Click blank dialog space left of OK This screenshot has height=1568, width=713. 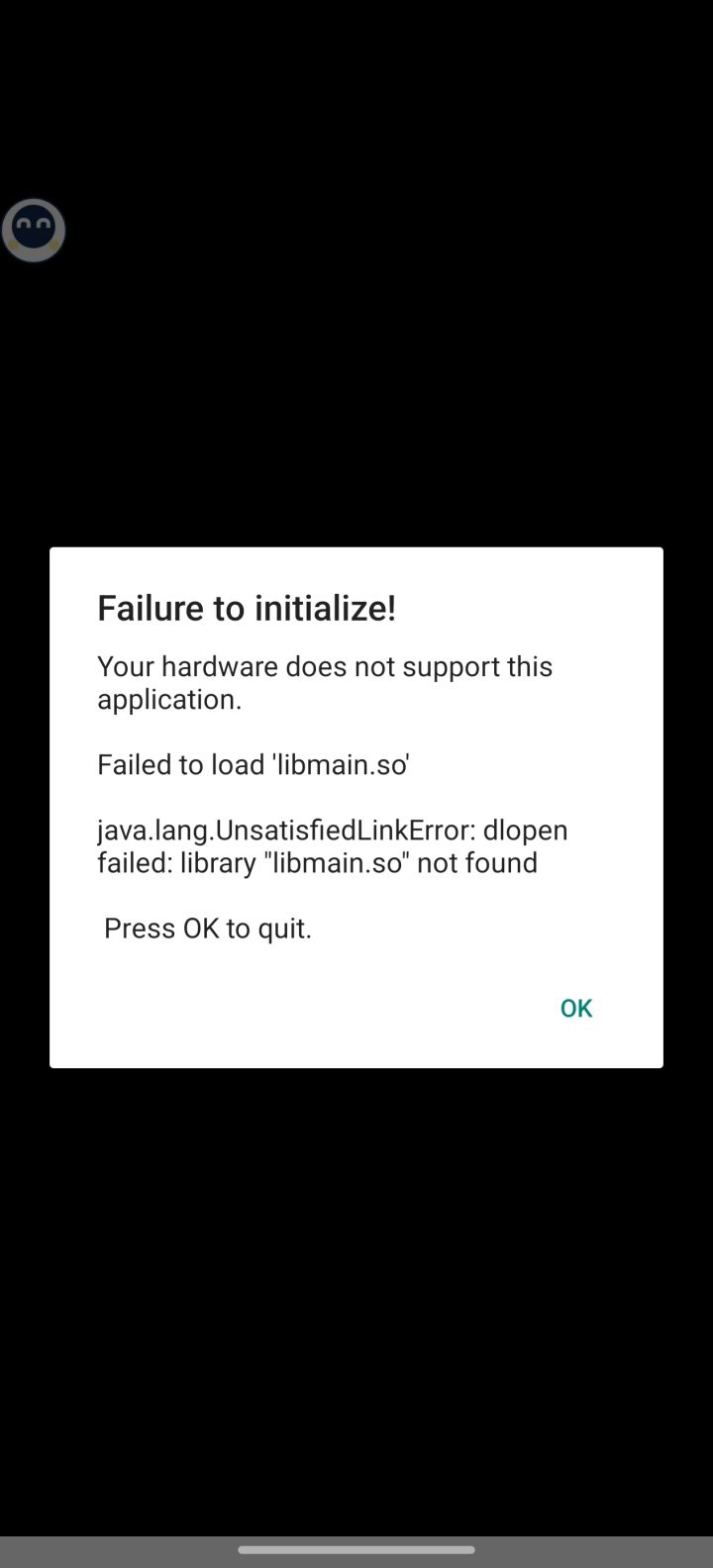pyautogui.click(x=297, y=1008)
